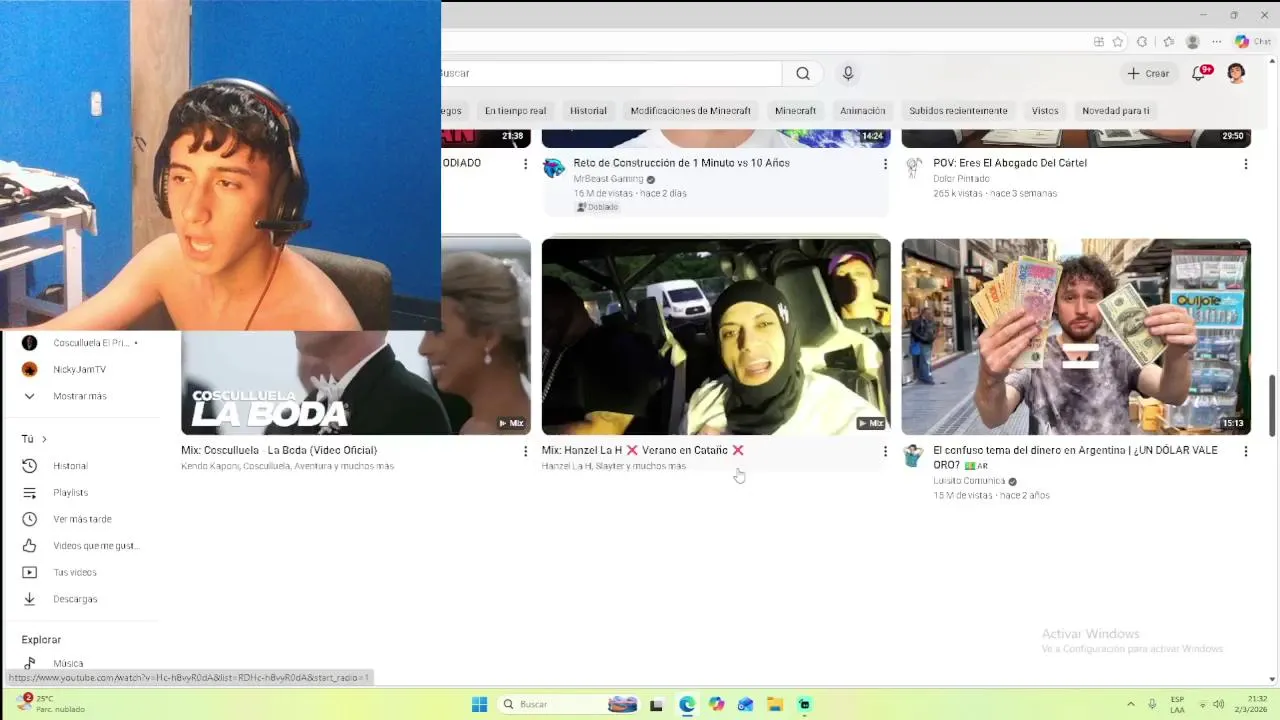Open the Cosculluela La Boda thumbnail
1280x720 pixels.
tap(356, 383)
